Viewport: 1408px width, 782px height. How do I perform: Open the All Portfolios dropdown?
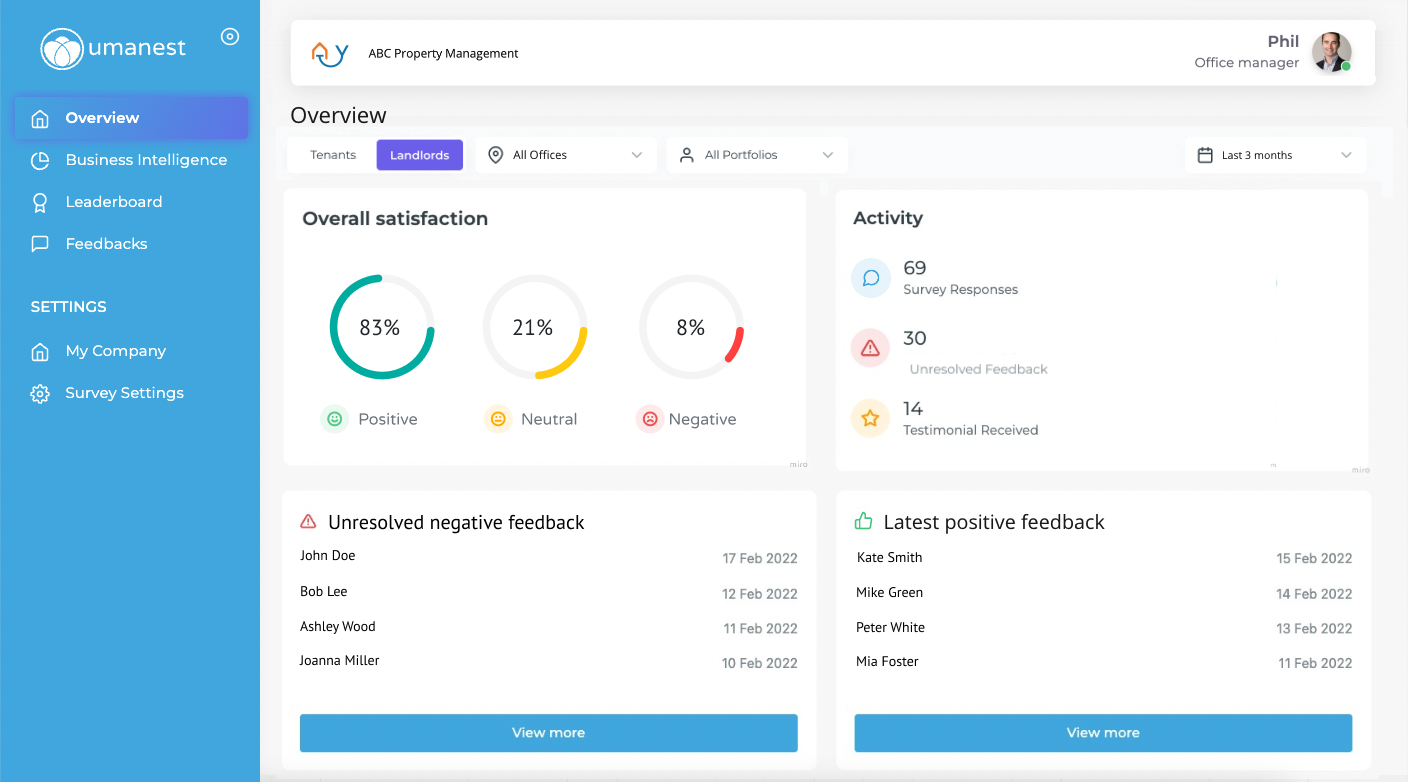756,155
